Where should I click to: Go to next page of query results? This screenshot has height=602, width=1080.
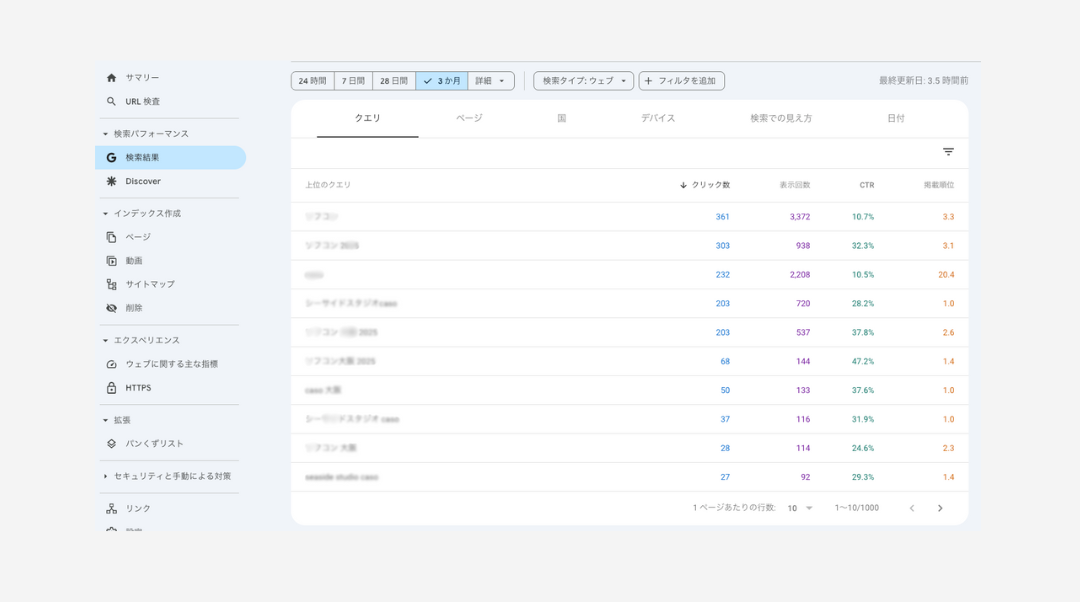(x=940, y=508)
